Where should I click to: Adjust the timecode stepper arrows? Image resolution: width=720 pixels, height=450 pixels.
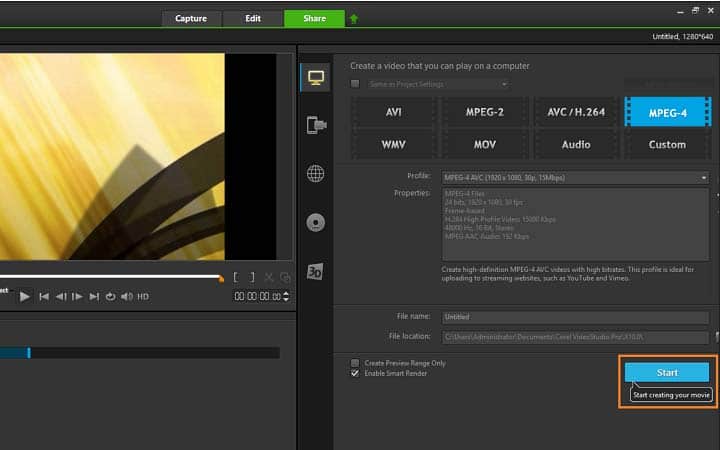click(286, 297)
